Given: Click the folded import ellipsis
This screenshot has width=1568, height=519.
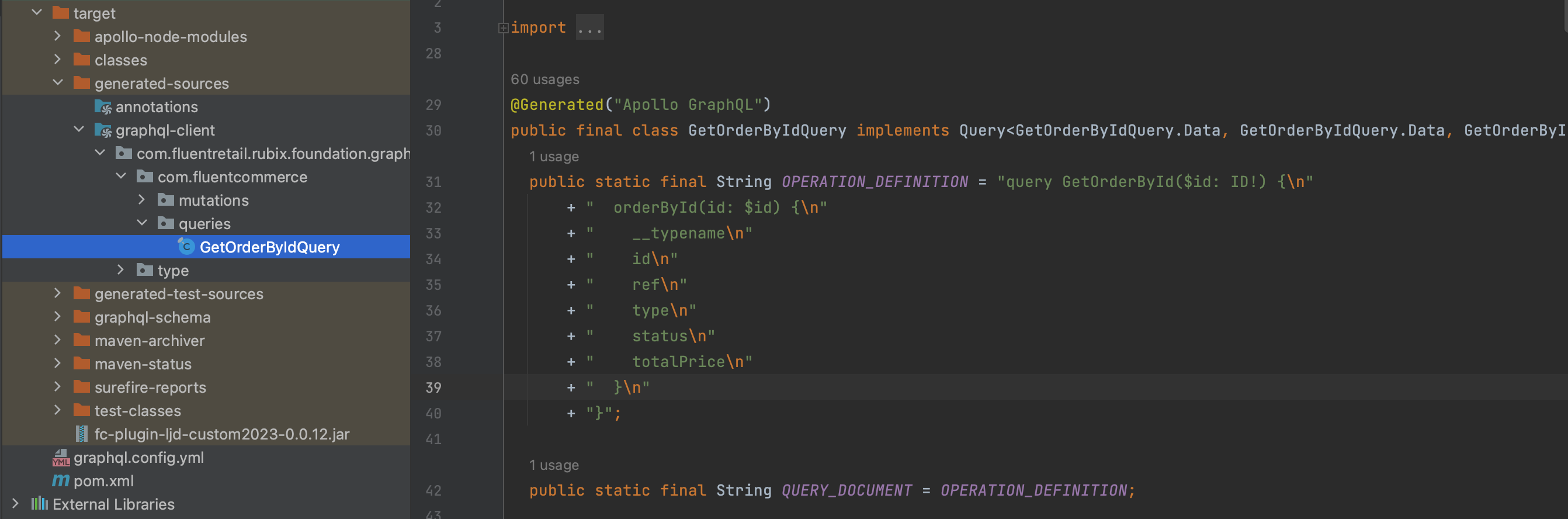Looking at the screenshot, I should (589, 27).
